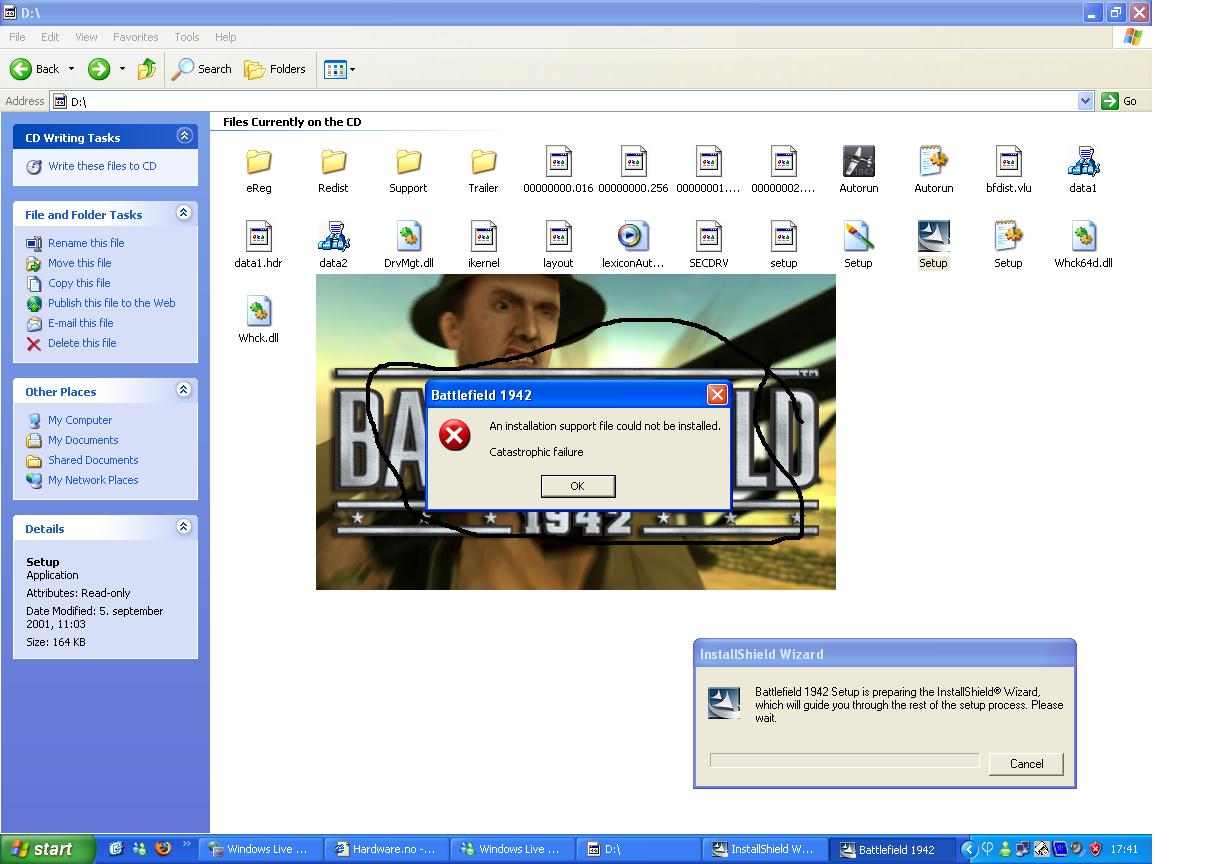Select the lexiconAut... media file icon

pyautogui.click(x=633, y=236)
